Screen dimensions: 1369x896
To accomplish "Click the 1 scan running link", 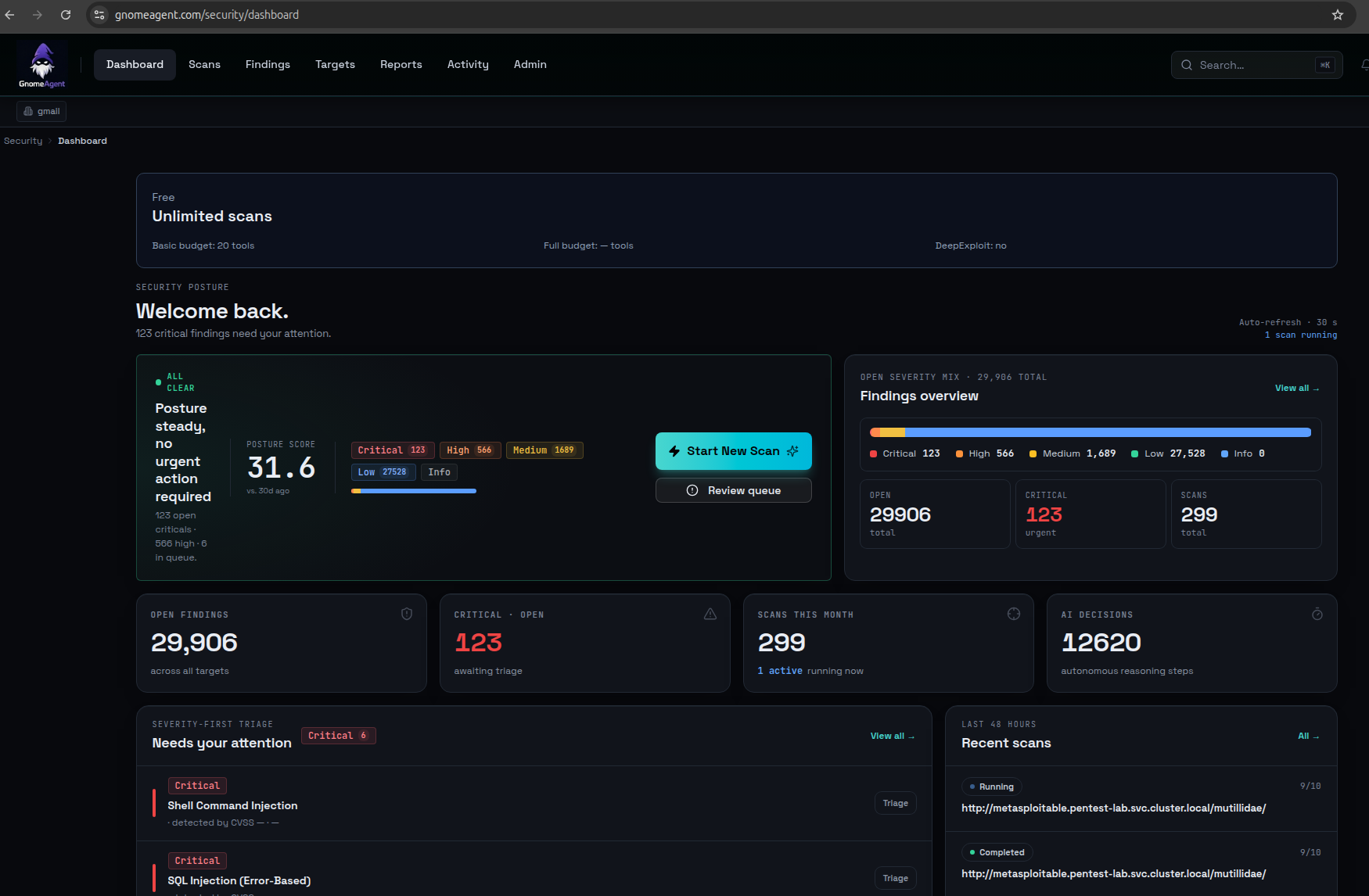I will click(x=1300, y=335).
